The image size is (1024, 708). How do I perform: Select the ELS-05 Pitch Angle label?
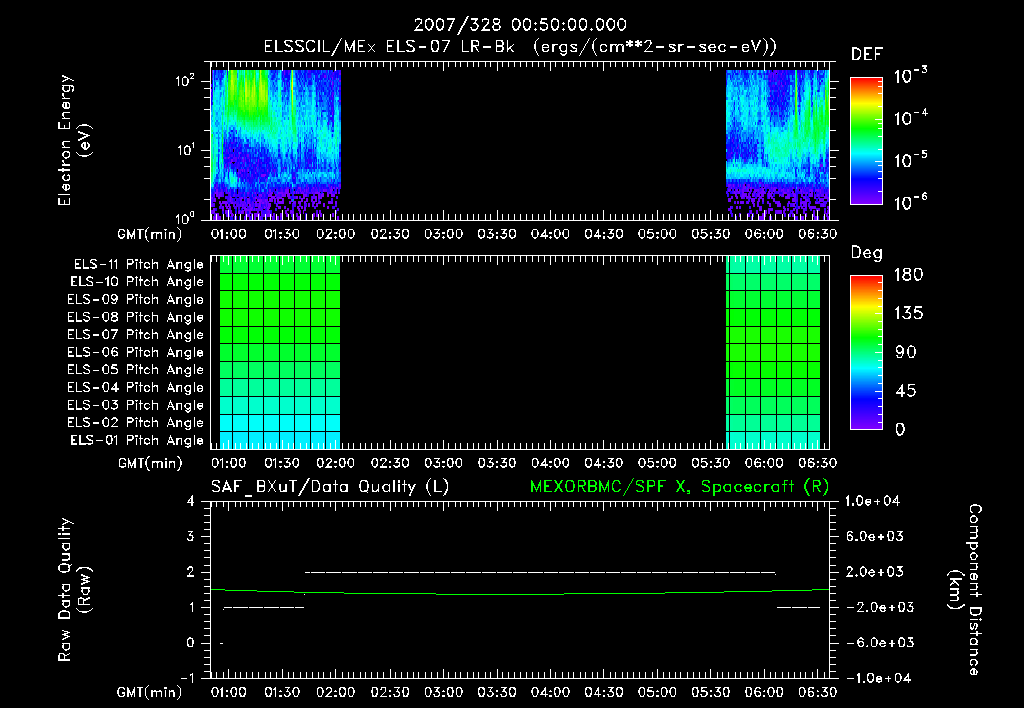(x=135, y=370)
